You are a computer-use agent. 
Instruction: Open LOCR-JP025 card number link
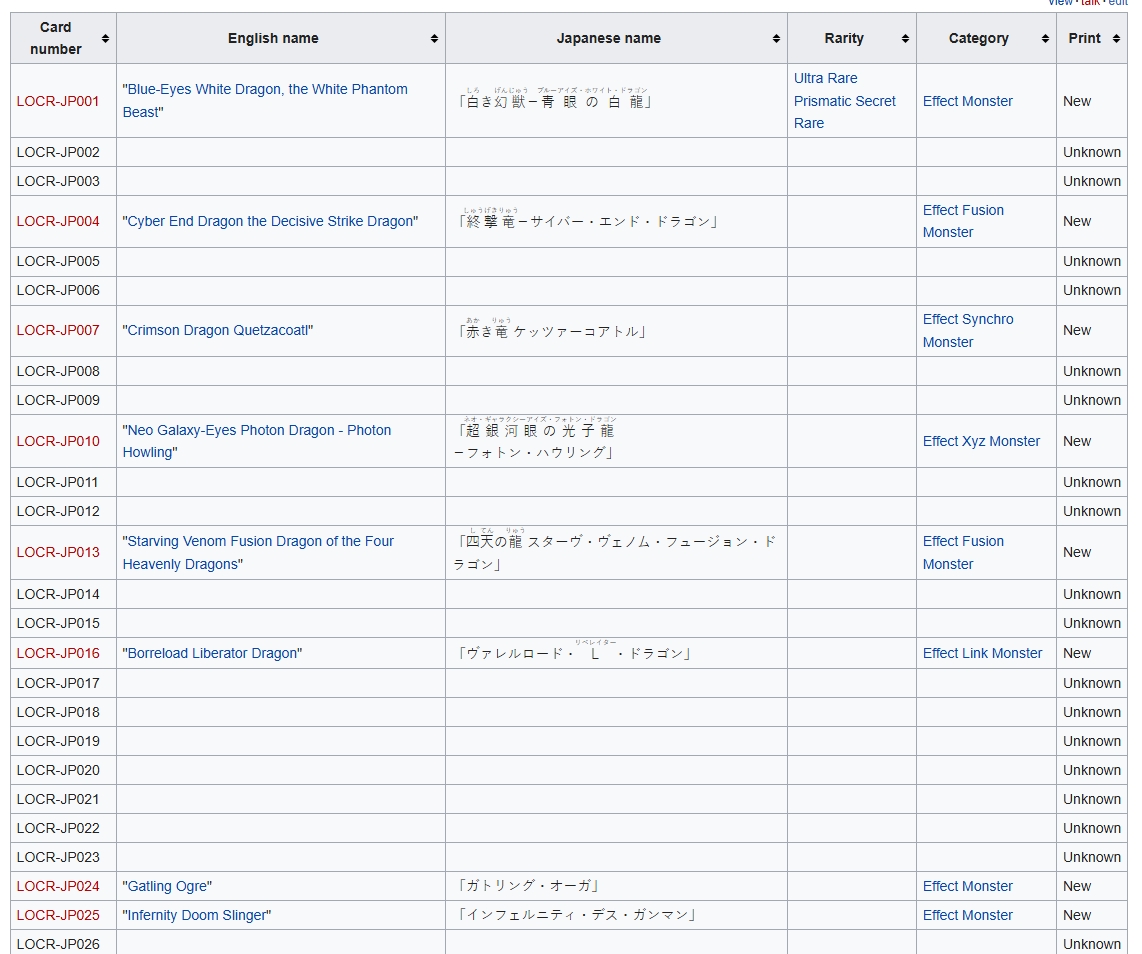tap(58, 915)
